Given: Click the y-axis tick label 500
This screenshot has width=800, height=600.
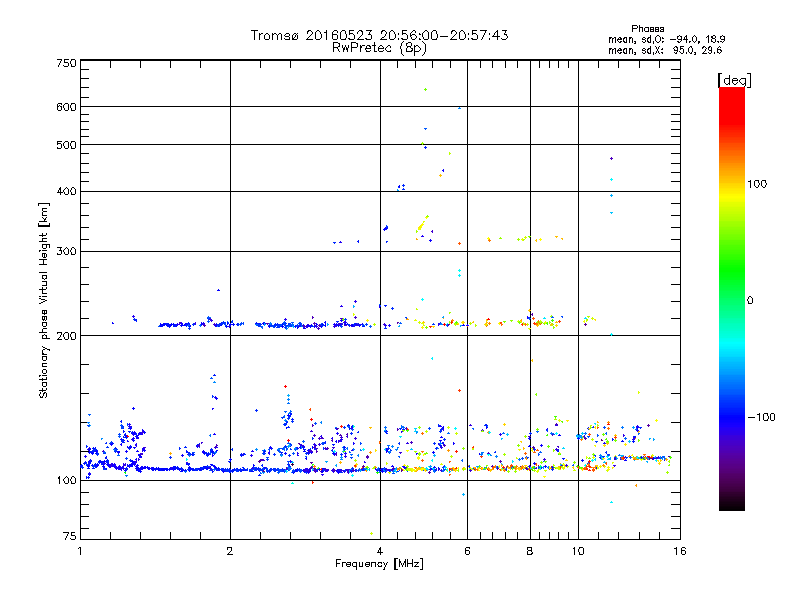Looking at the screenshot, I should (x=66, y=145).
